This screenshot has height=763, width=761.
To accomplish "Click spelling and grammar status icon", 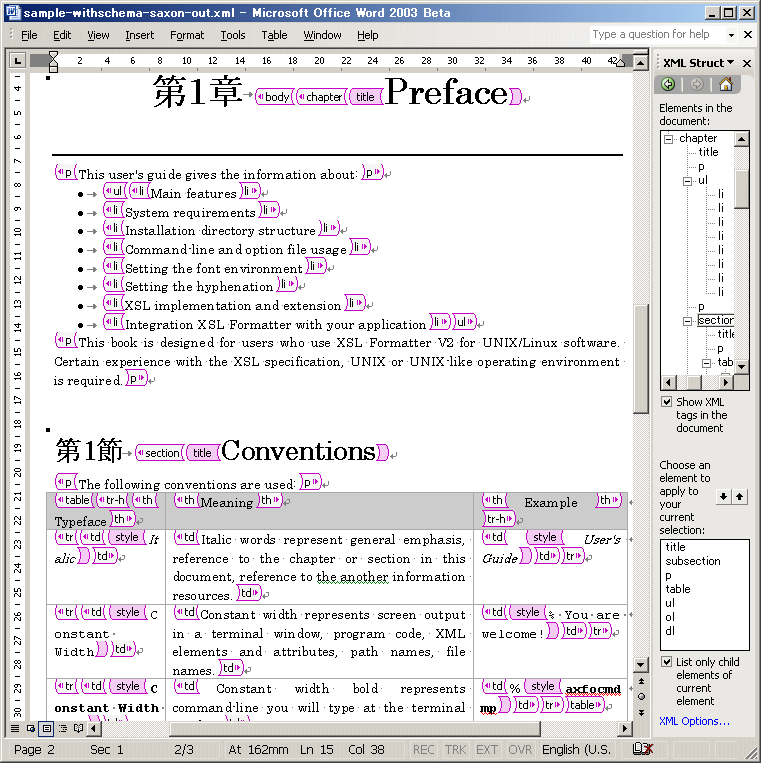I will [x=642, y=749].
